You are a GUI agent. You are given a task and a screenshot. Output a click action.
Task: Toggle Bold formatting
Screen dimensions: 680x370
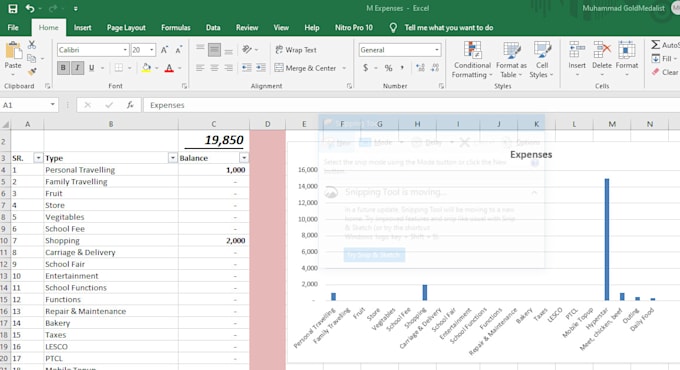point(63,68)
